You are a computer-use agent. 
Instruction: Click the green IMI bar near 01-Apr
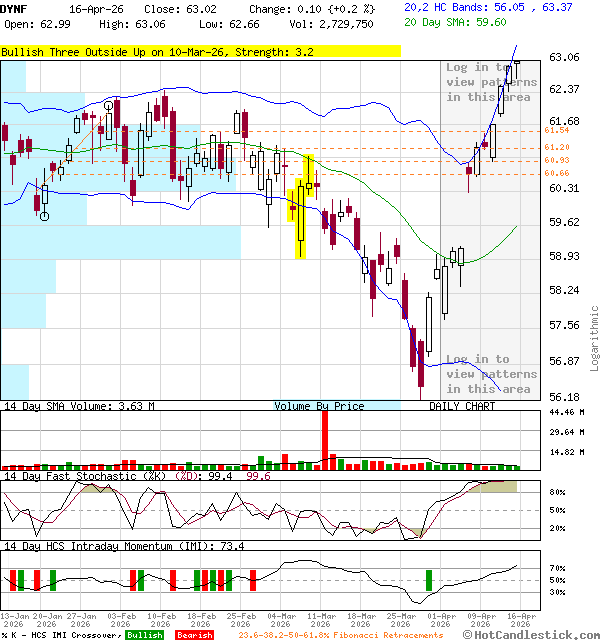tap(428, 580)
